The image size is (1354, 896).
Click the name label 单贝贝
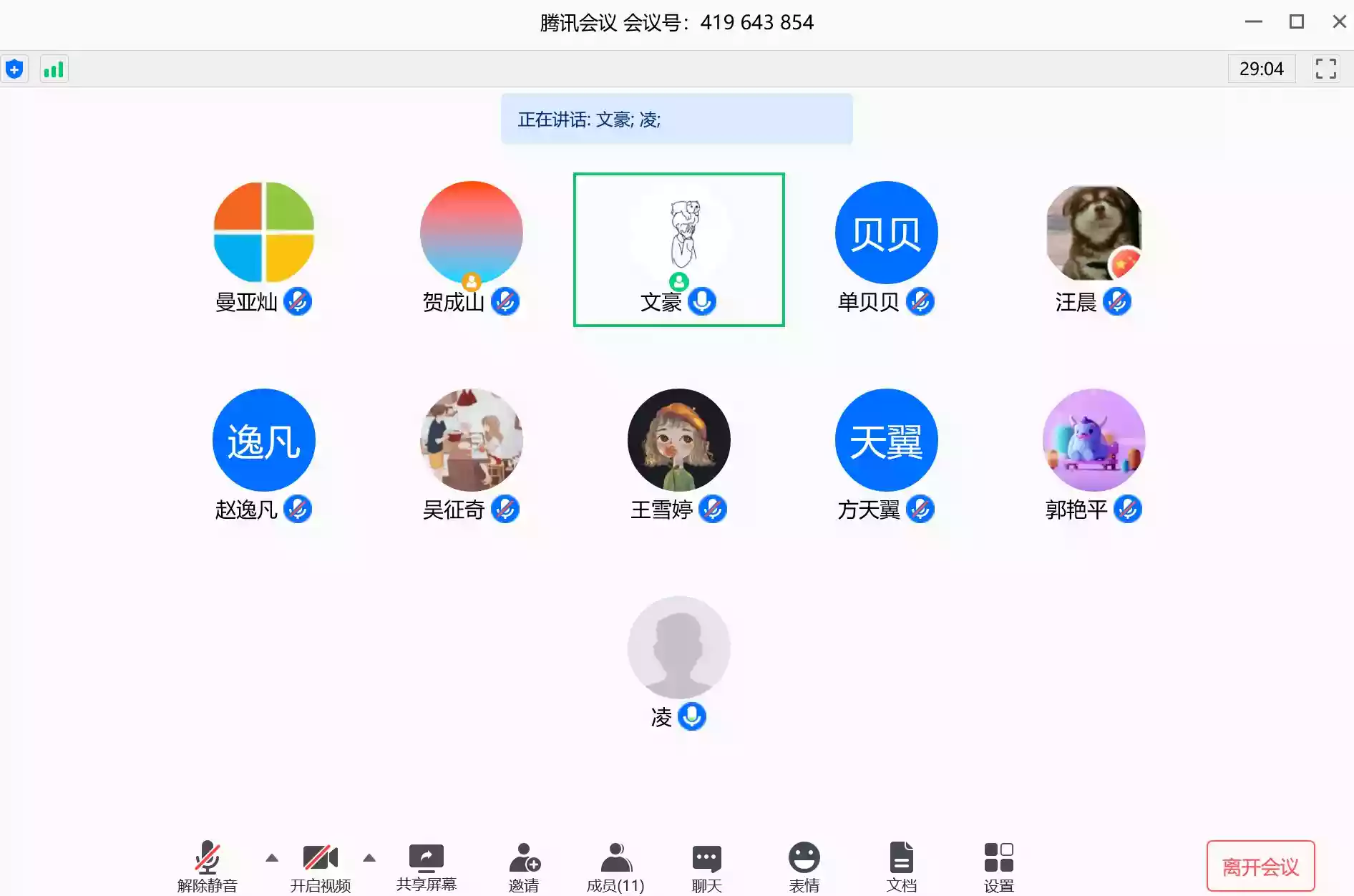click(869, 302)
